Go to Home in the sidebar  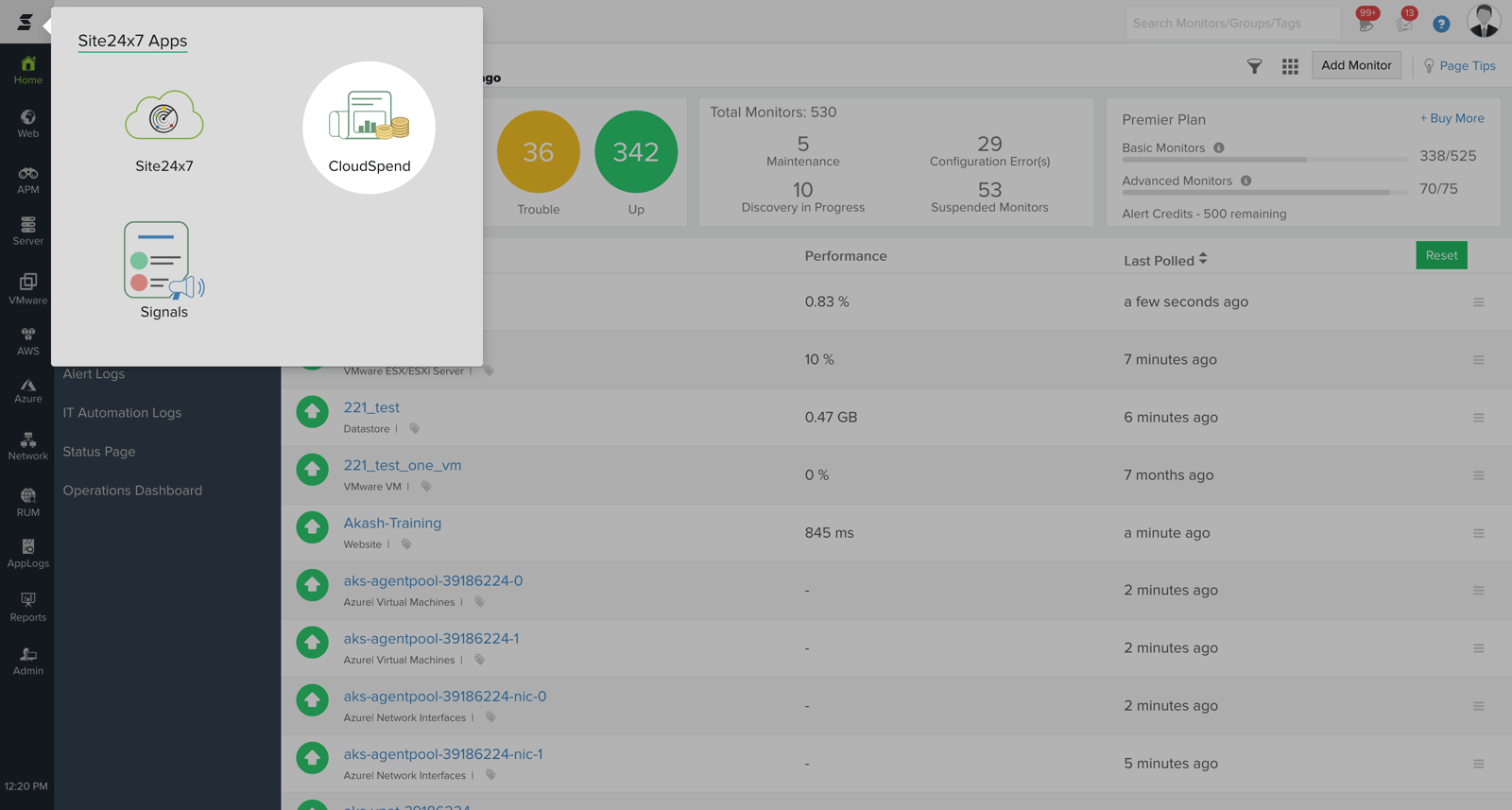coord(28,70)
